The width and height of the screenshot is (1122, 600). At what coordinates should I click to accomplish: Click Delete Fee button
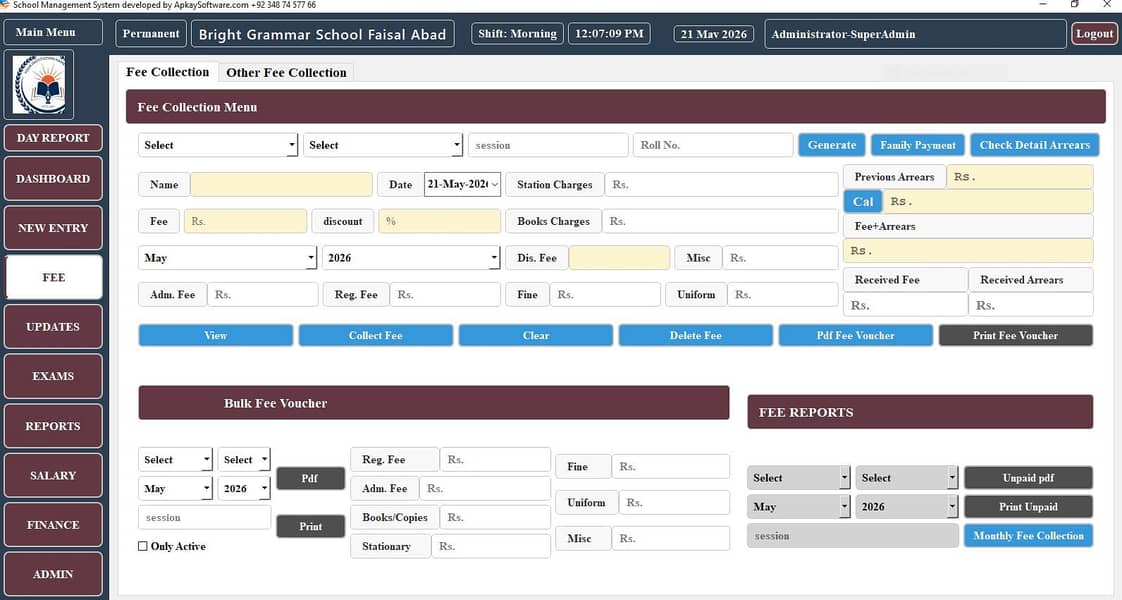(696, 335)
